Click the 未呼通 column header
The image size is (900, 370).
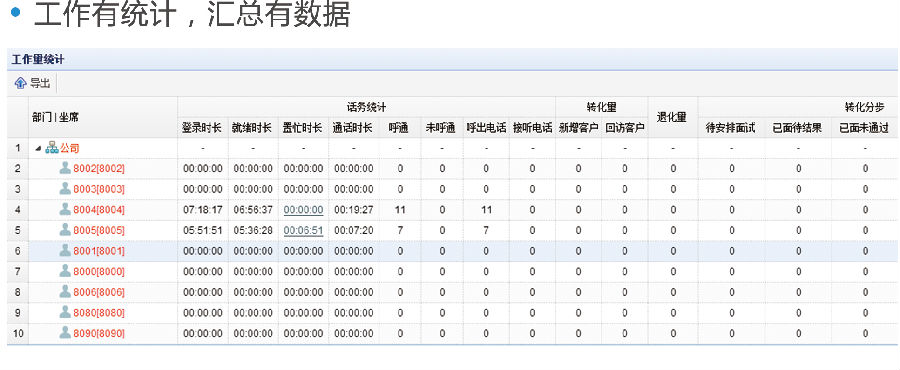click(x=441, y=128)
